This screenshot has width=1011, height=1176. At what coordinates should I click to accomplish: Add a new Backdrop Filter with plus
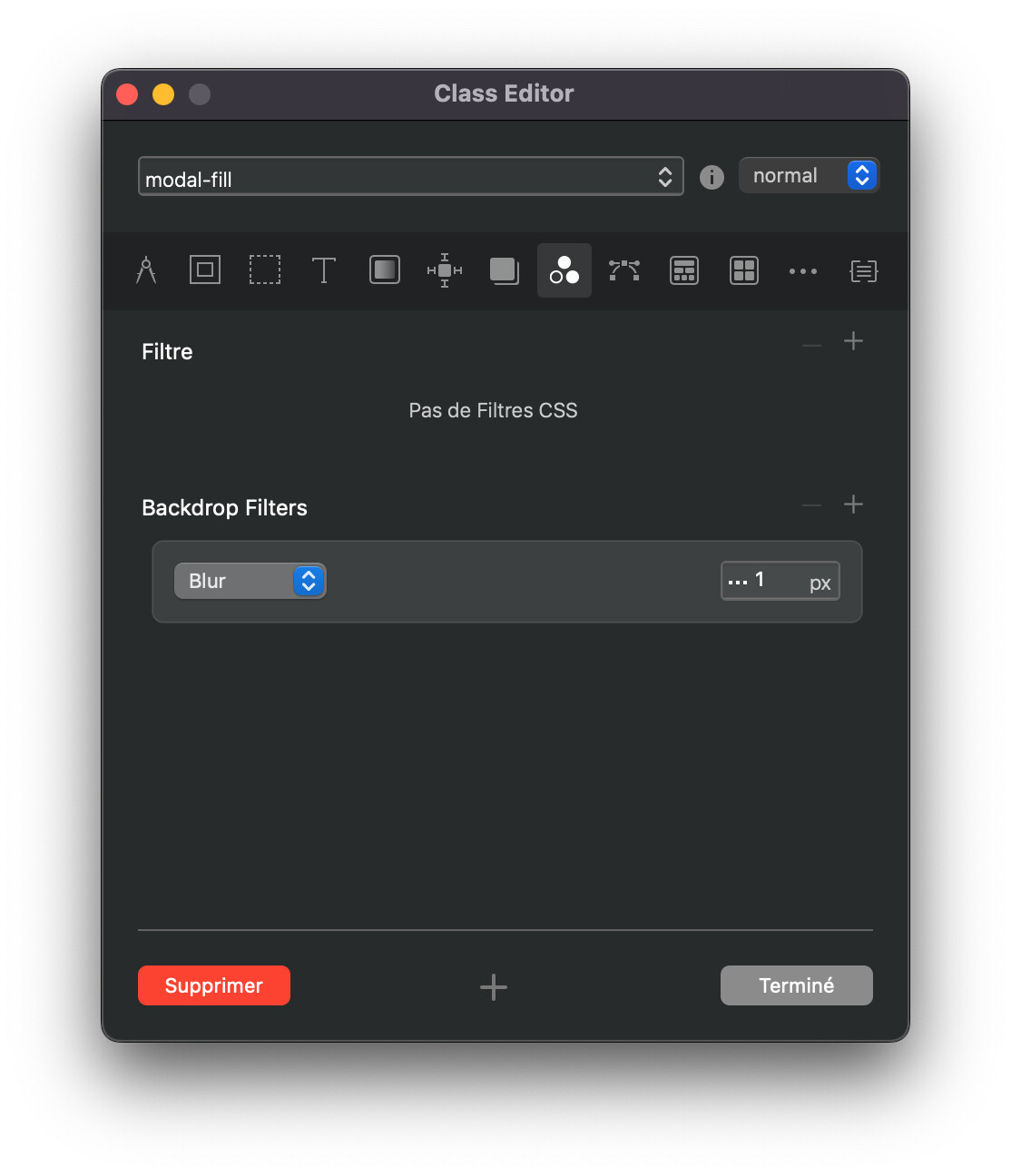point(853,505)
